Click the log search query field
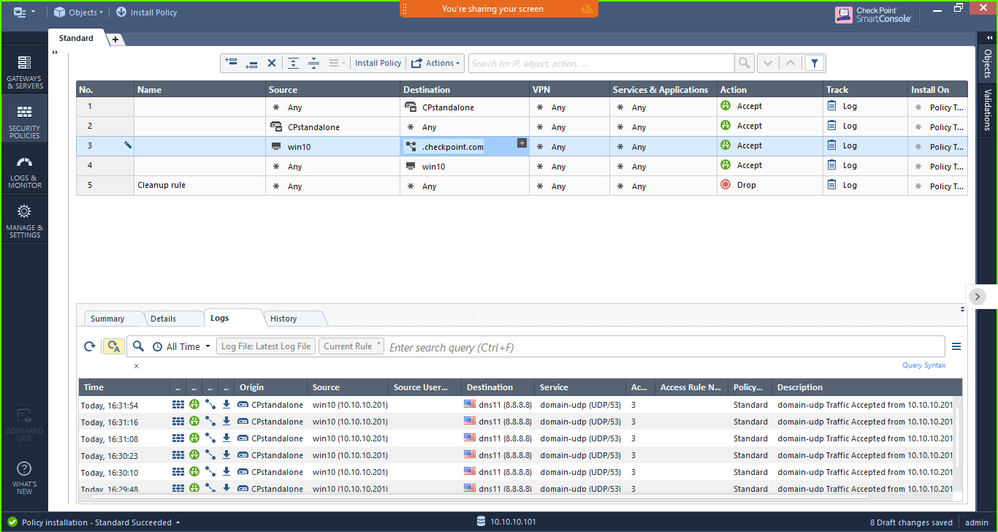 point(660,347)
